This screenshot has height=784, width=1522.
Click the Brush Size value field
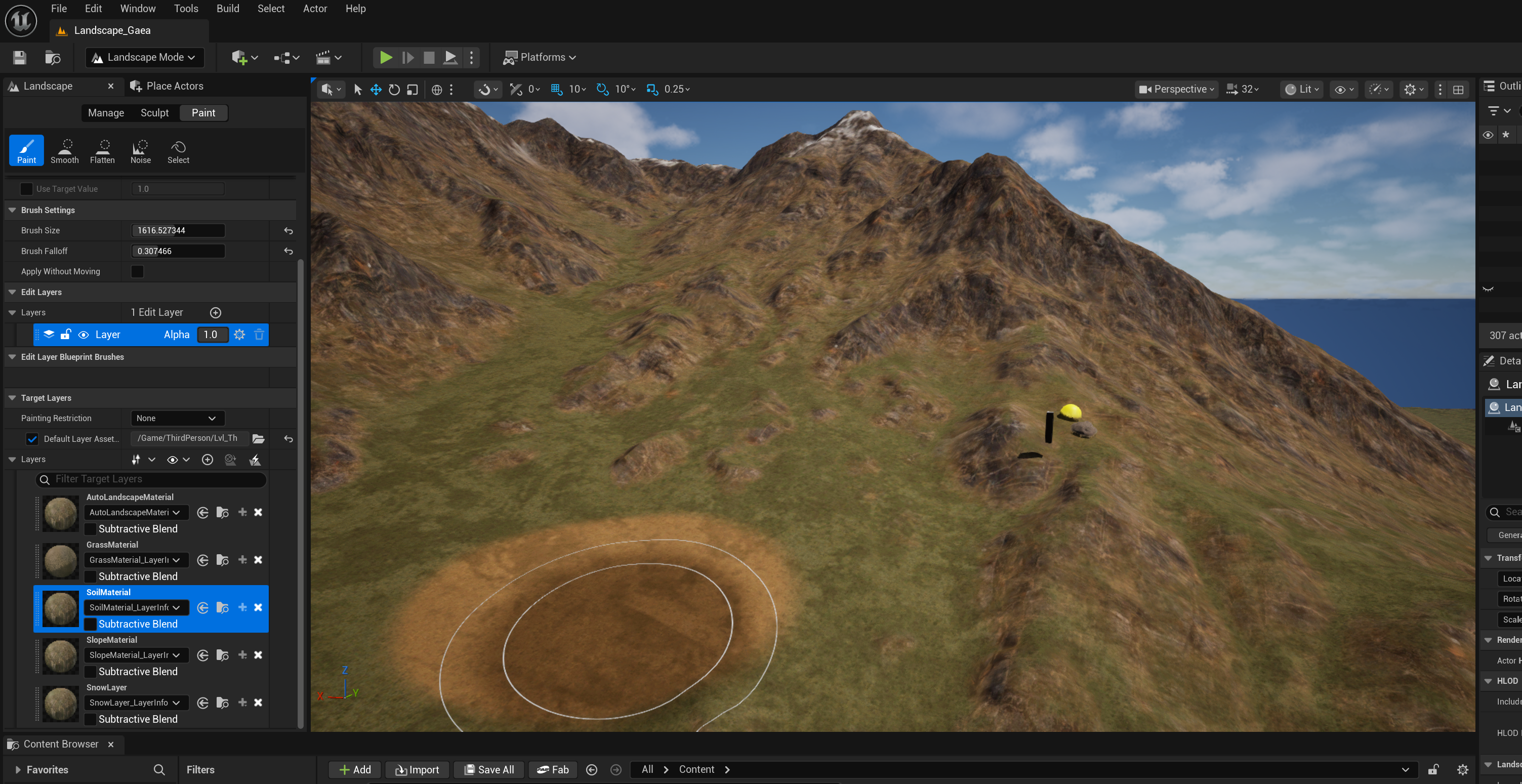(x=178, y=230)
